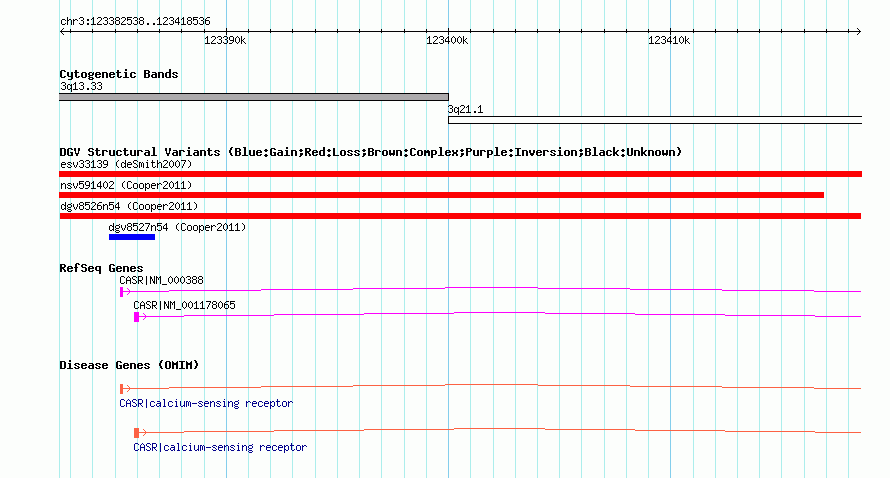
Task: Click the 123400k ruler position
Action: [x=447, y=40]
